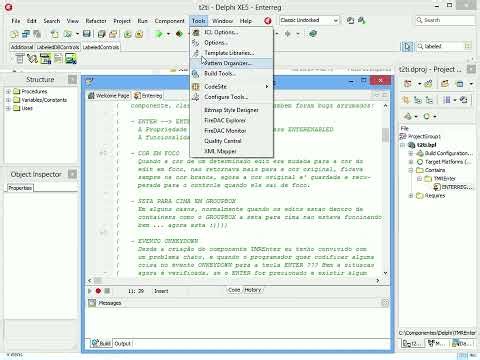
Task: Click Run Without Debugging icon
Action: pyautogui.click(x=179, y=34)
